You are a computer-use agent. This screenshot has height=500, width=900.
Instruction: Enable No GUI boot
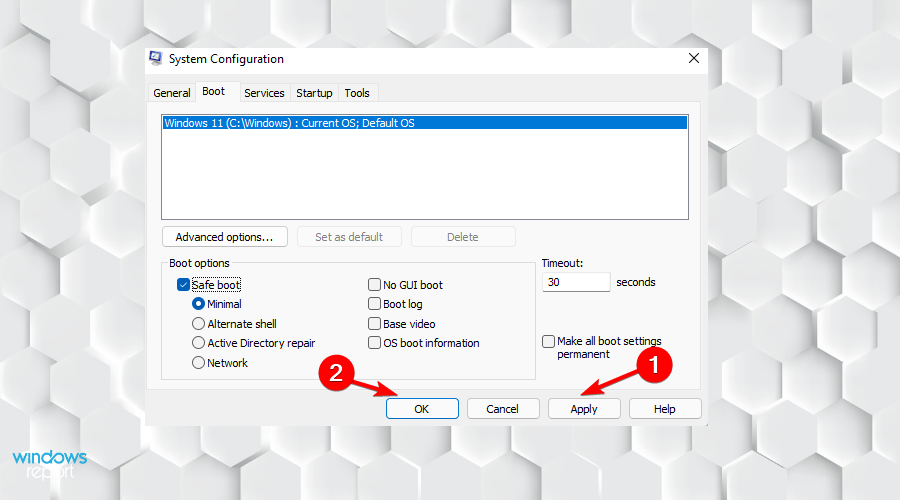374,285
